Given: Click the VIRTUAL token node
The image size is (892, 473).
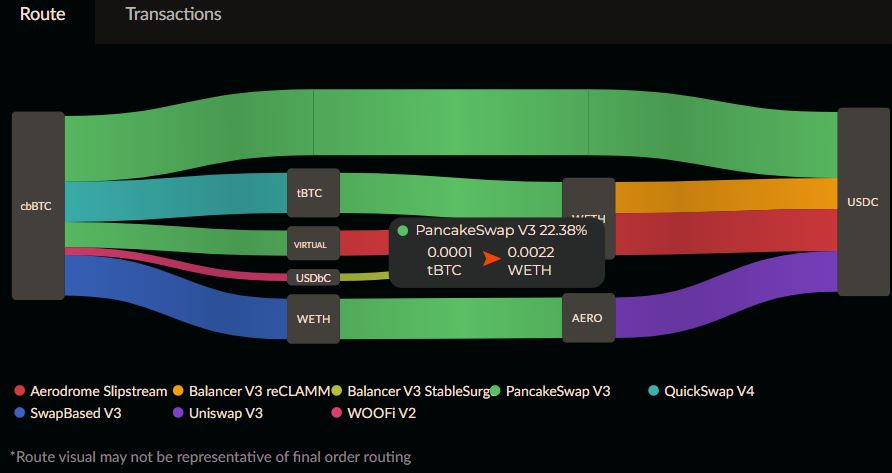Looking at the screenshot, I should coord(313,244).
